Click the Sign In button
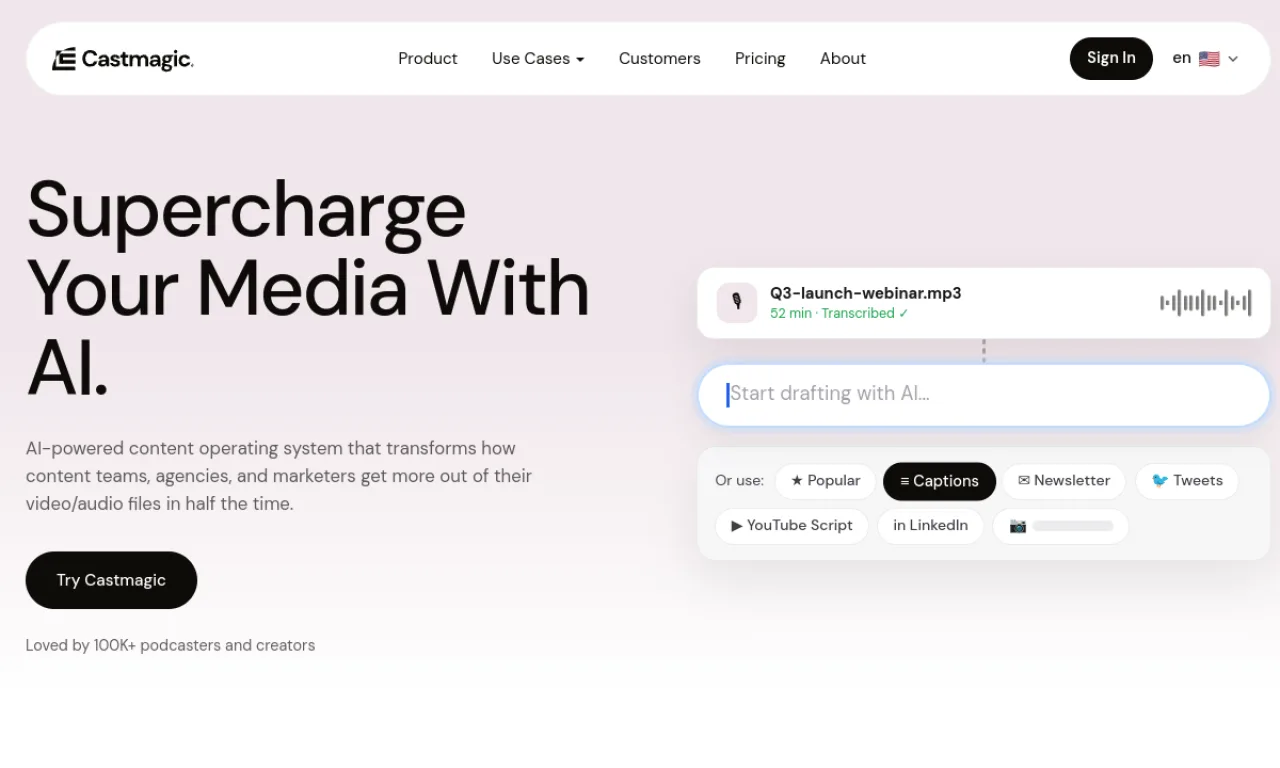The width and height of the screenshot is (1280, 768). point(1111,58)
